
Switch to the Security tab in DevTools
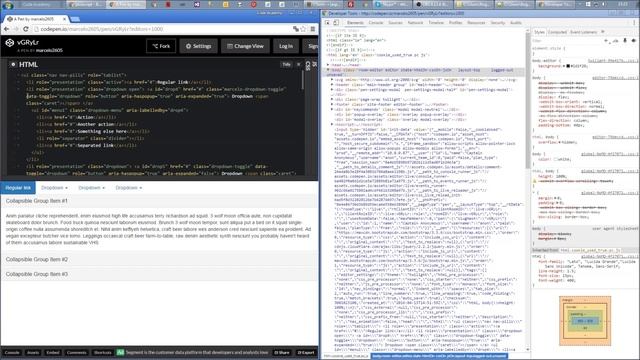click(498, 23)
